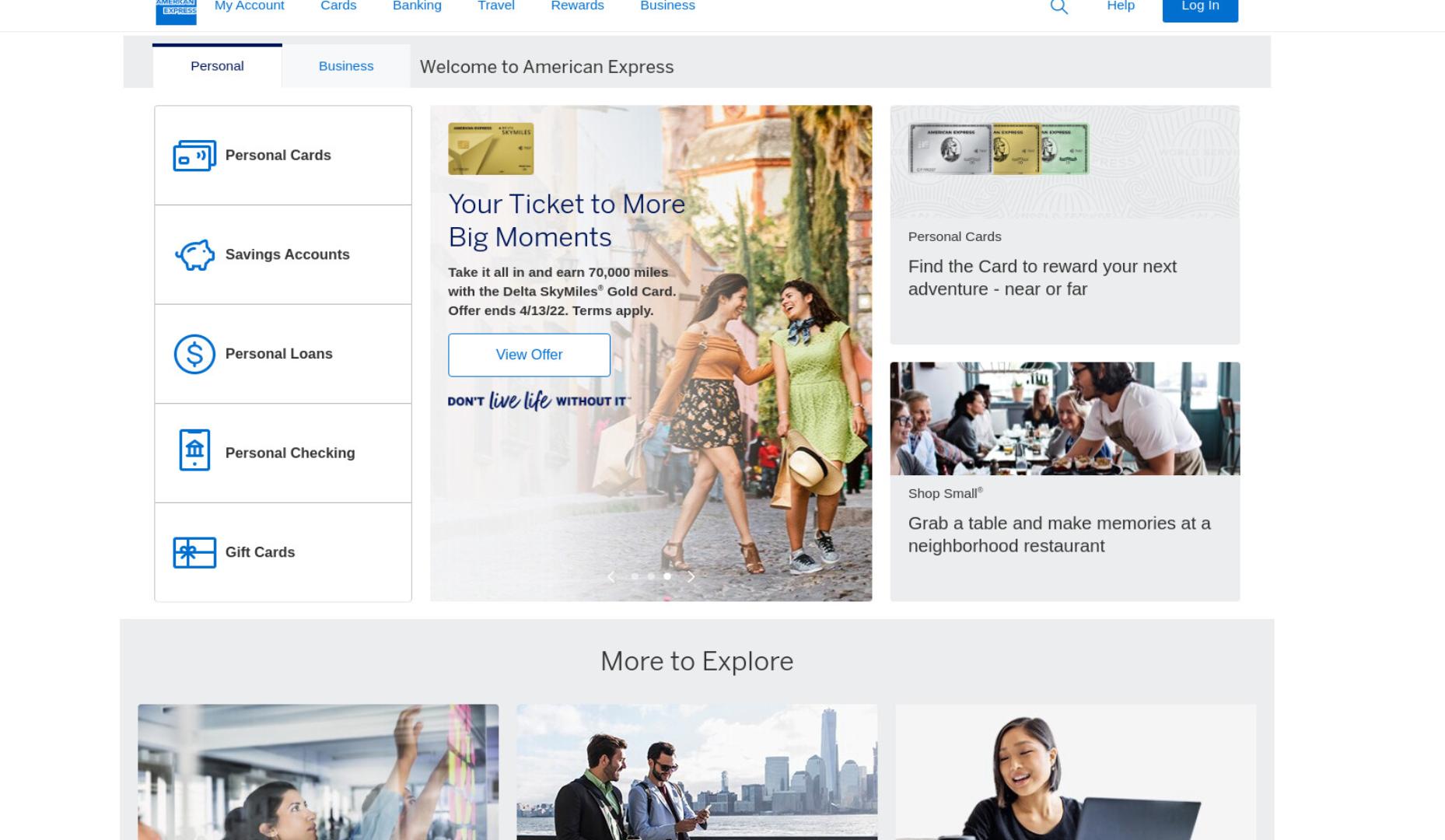Click the Delta SkyMiles Gold card image
Screen dimensions: 1445x840
[491, 149]
